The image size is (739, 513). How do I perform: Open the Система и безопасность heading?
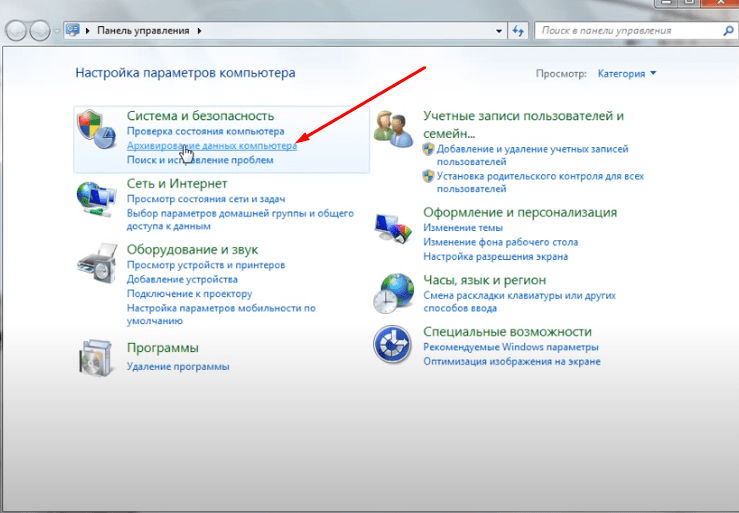[200, 116]
